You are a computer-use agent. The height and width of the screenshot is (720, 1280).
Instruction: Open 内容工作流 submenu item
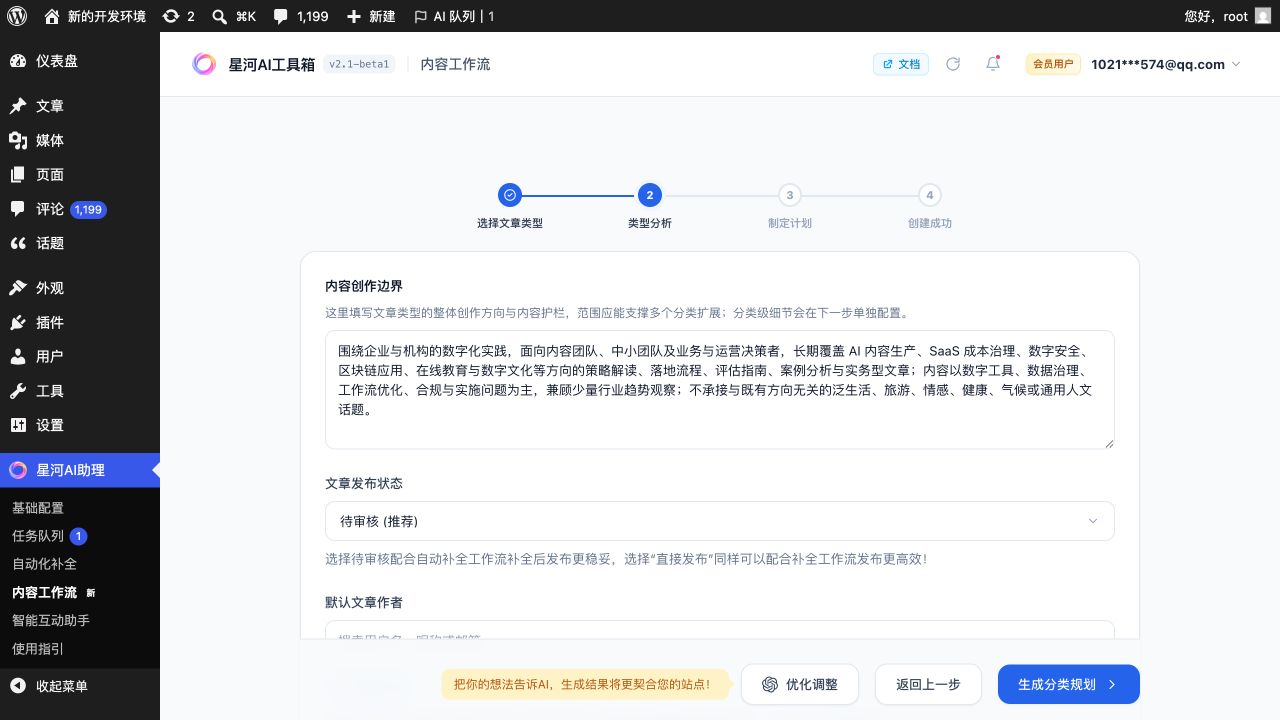coord(44,592)
